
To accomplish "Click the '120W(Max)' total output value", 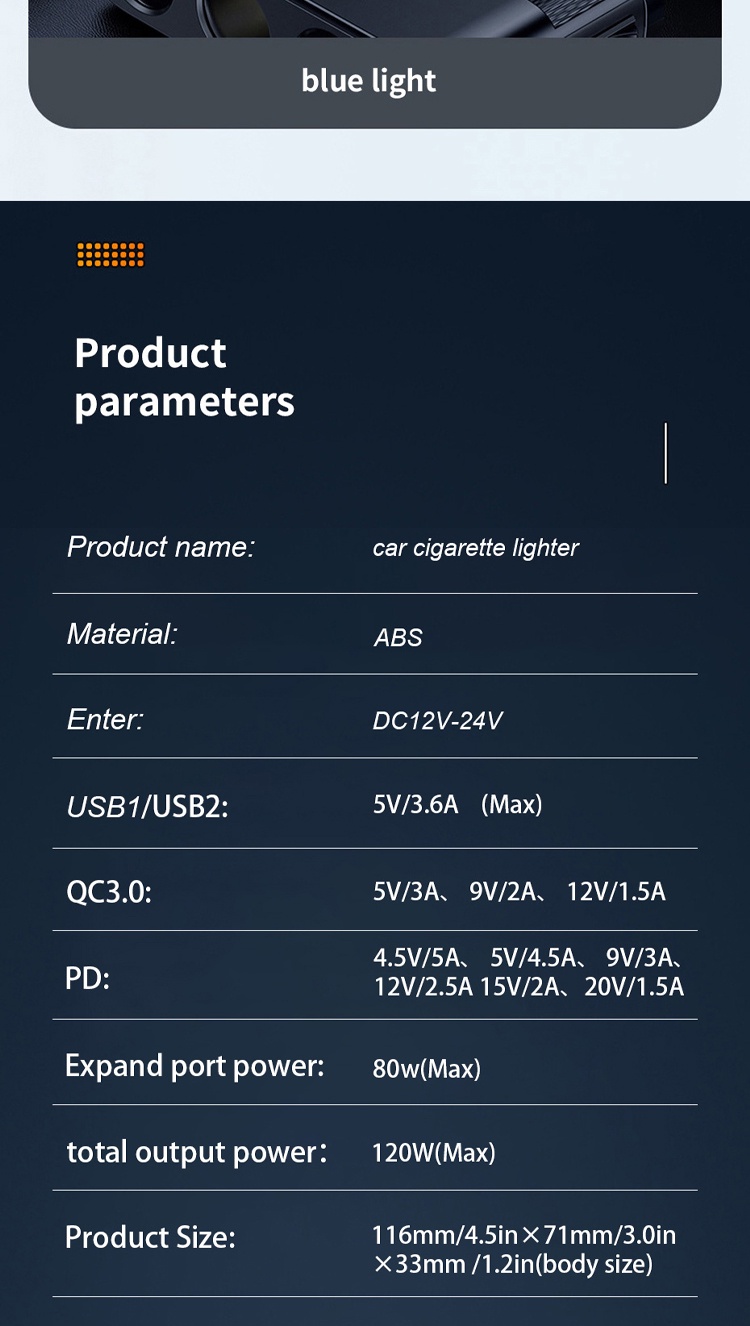I will (433, 1153).
